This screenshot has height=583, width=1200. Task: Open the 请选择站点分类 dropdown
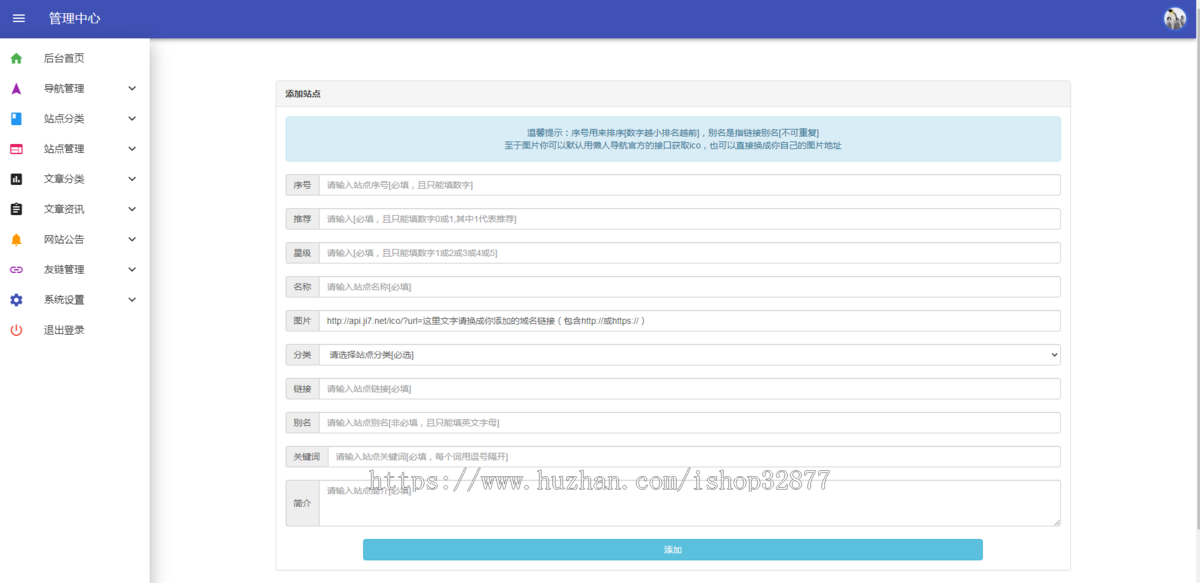[x=690, y=355]
